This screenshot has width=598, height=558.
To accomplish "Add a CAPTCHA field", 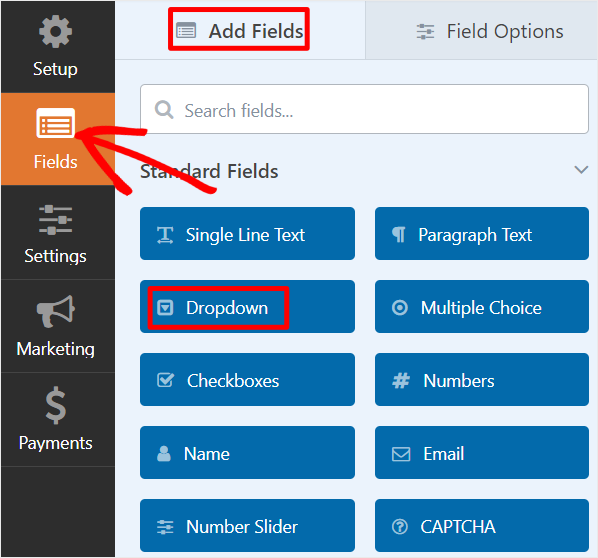I will [482, 526].
